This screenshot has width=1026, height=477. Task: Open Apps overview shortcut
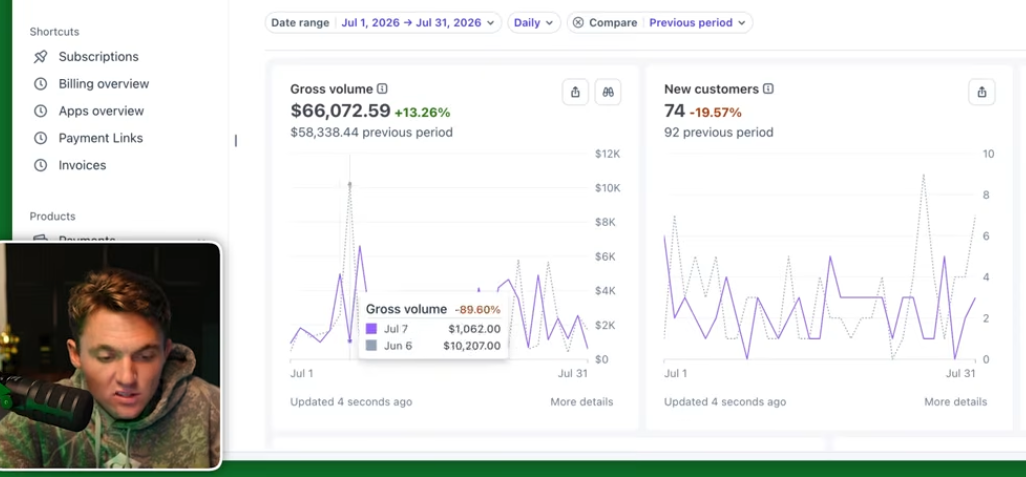101,111
